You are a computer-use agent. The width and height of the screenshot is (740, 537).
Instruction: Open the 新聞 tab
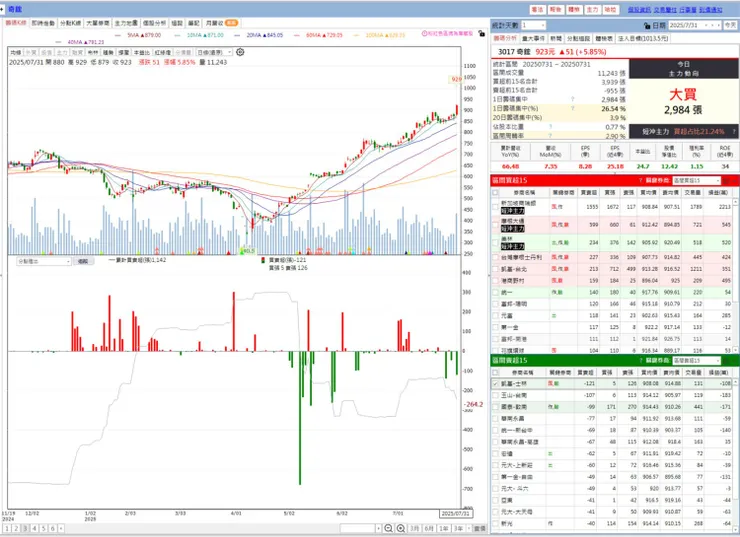coord(555,38)
